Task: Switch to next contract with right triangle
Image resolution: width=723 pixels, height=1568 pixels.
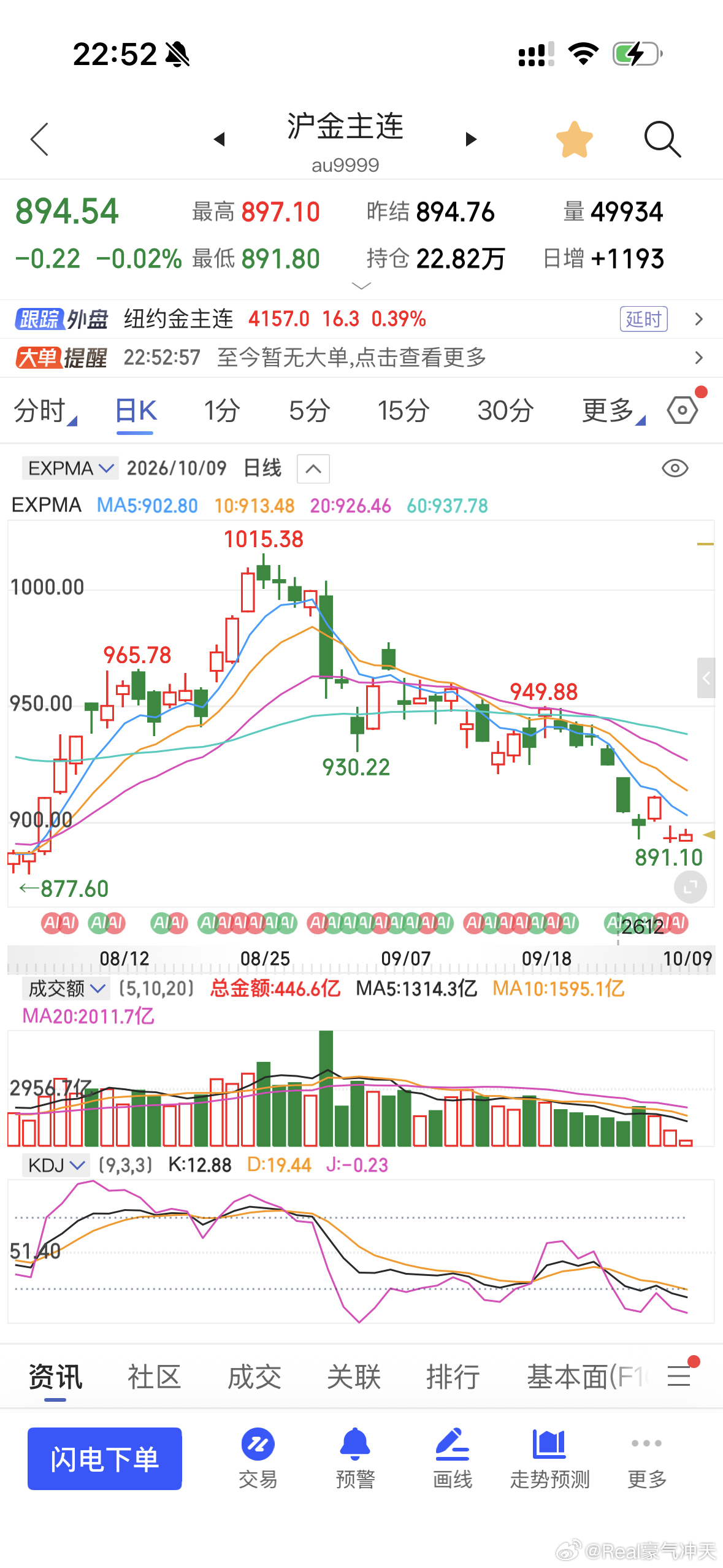Action: 471,139
